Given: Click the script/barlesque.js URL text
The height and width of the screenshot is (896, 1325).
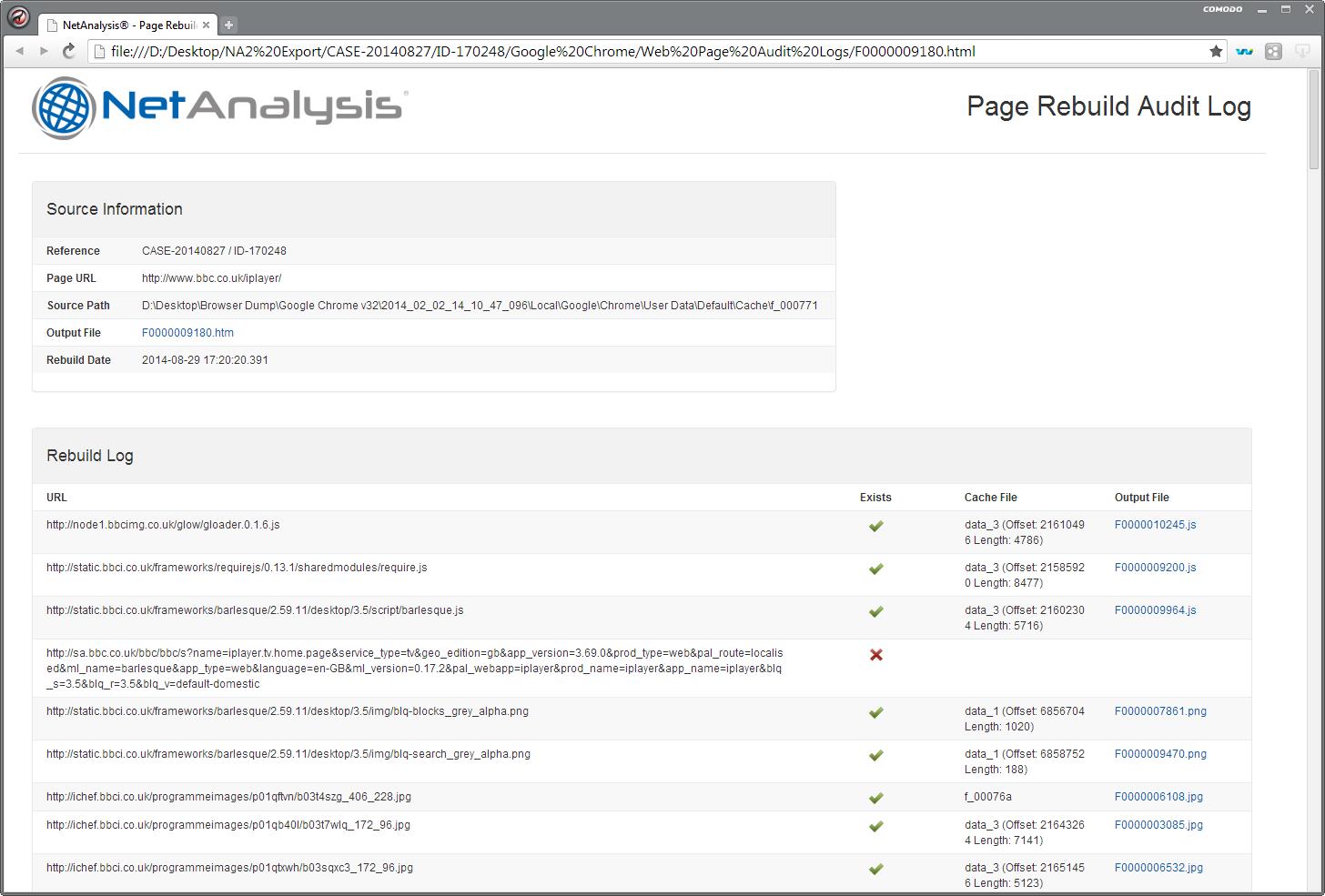Looking at the screenshot, I should point(255,610).
